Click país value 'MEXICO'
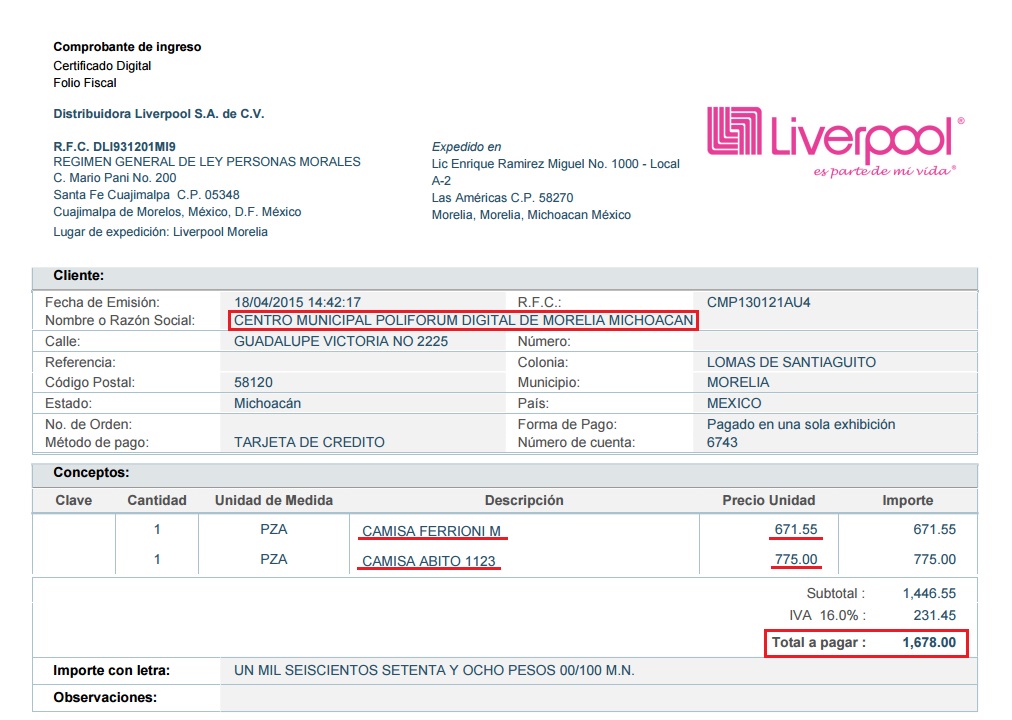The image size is (1012, 720). click(734, 403)
